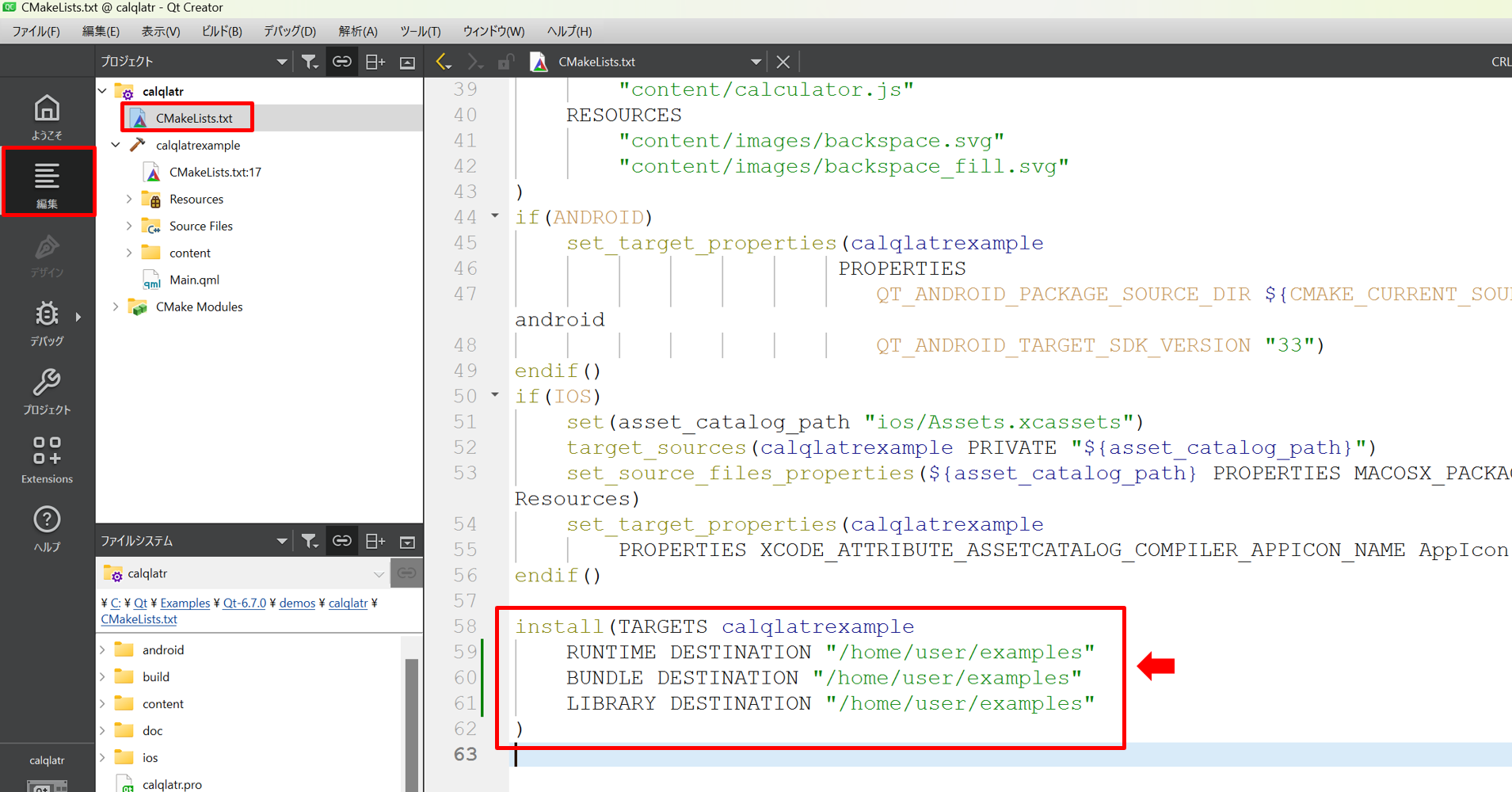Click the Qt-6.7.0 breadcrumb link
The width and height of the screenshot is (1512, 792).
click(244, 603)
